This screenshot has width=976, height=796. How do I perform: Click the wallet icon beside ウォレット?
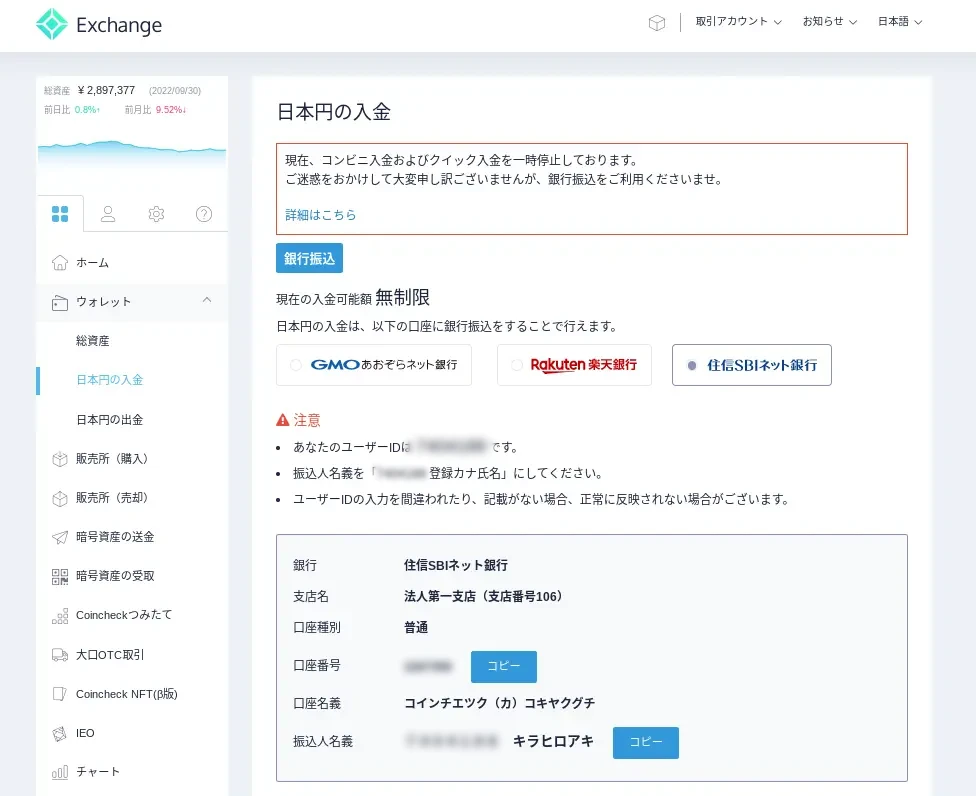(60, 302)
